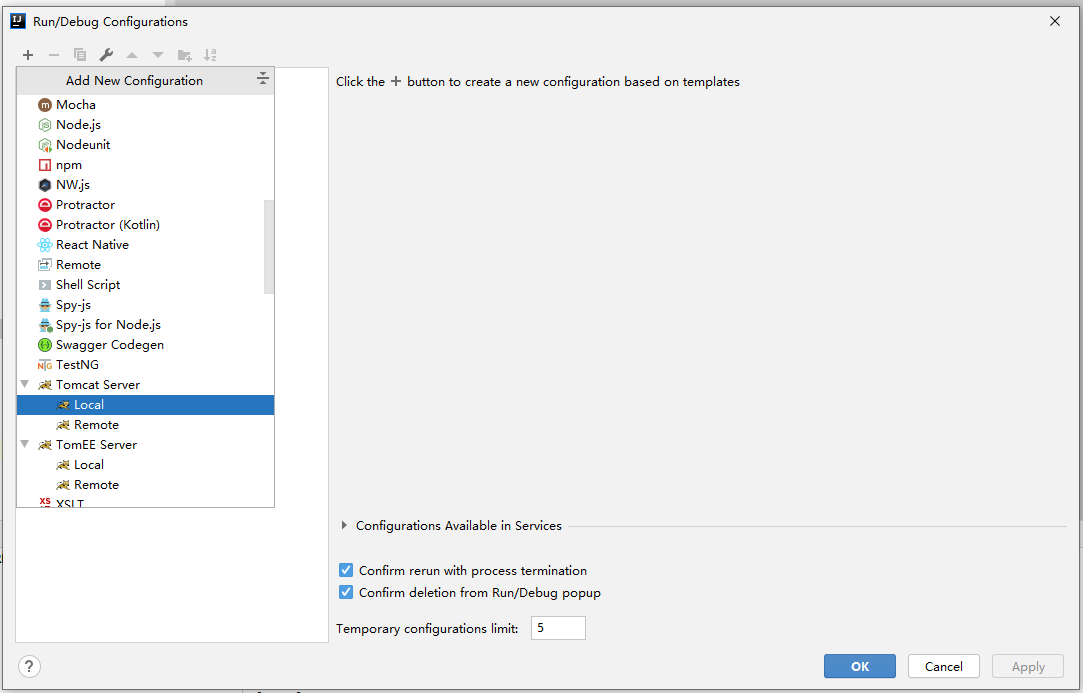Click the Move Up arrow icon
Image resolution: width=1083 pixels, height=693 pixels.
[x=132, y=55]
